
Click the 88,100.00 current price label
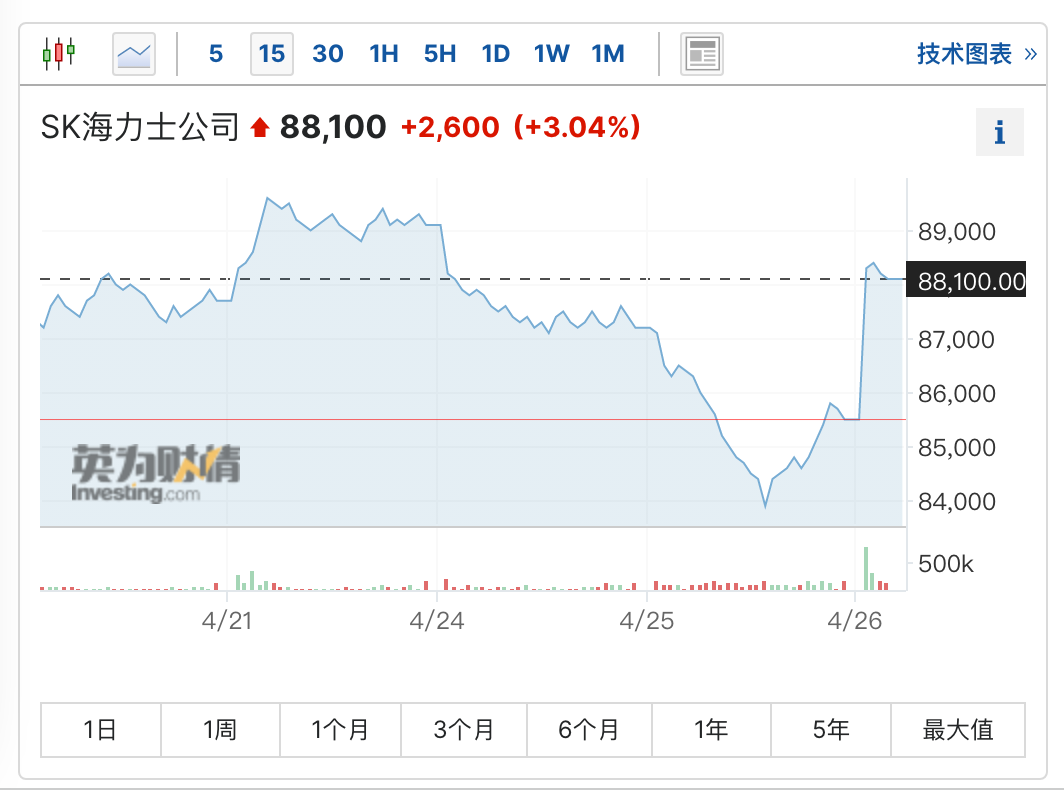click(971, 282)
